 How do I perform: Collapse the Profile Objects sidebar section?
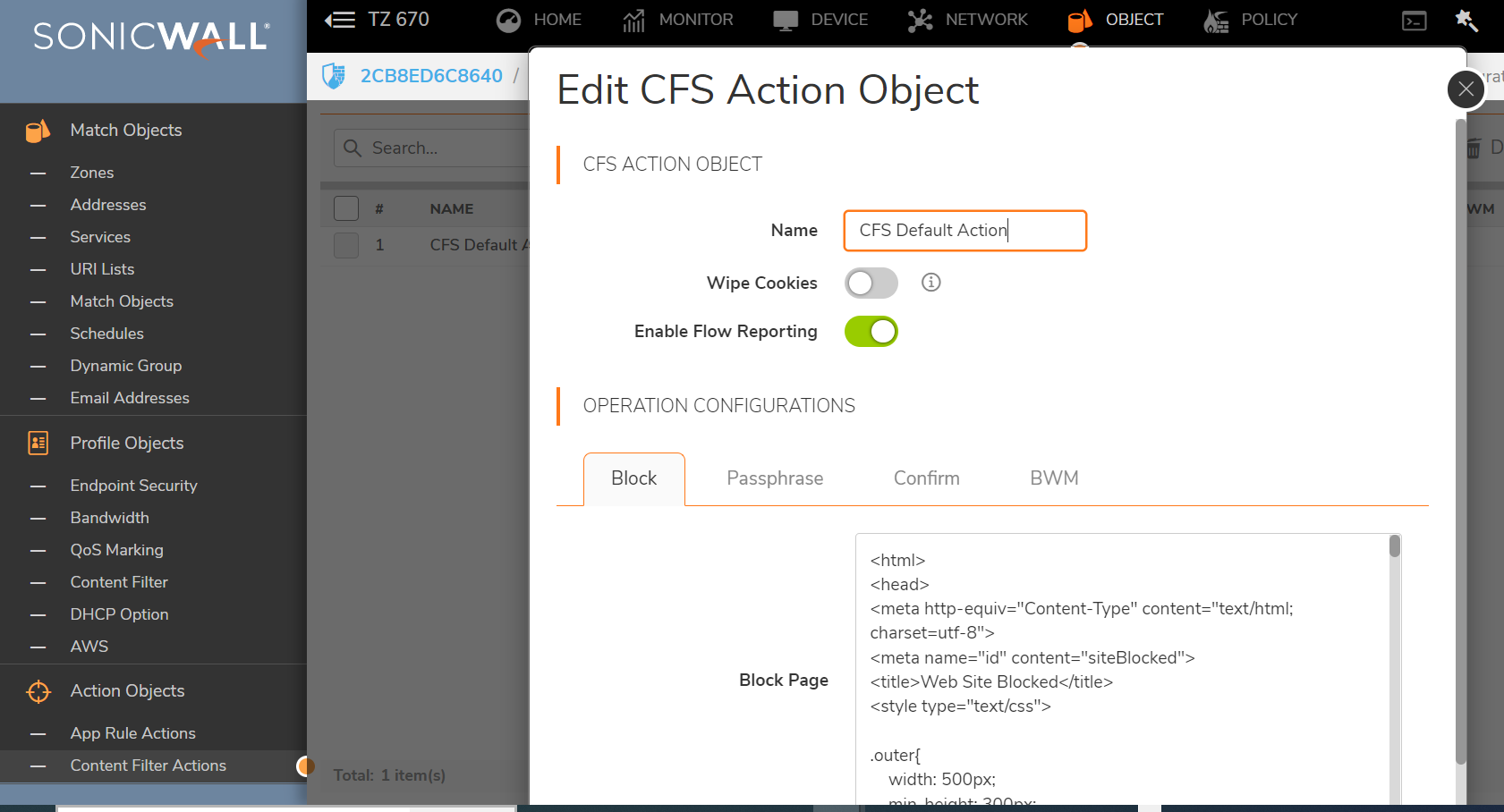(x=127, y=444)
